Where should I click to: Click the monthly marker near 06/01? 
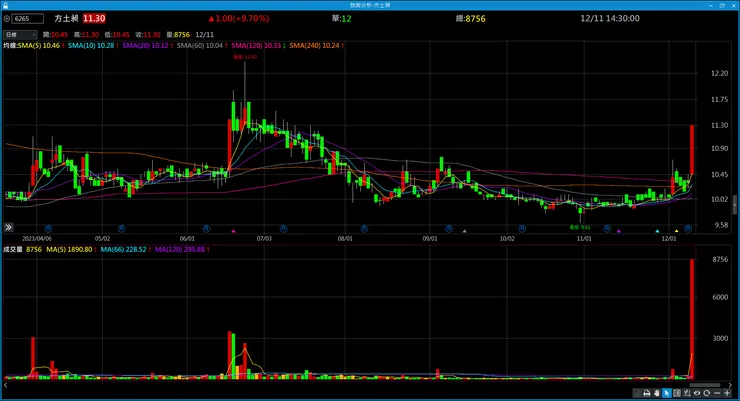(x=206, y=229)
